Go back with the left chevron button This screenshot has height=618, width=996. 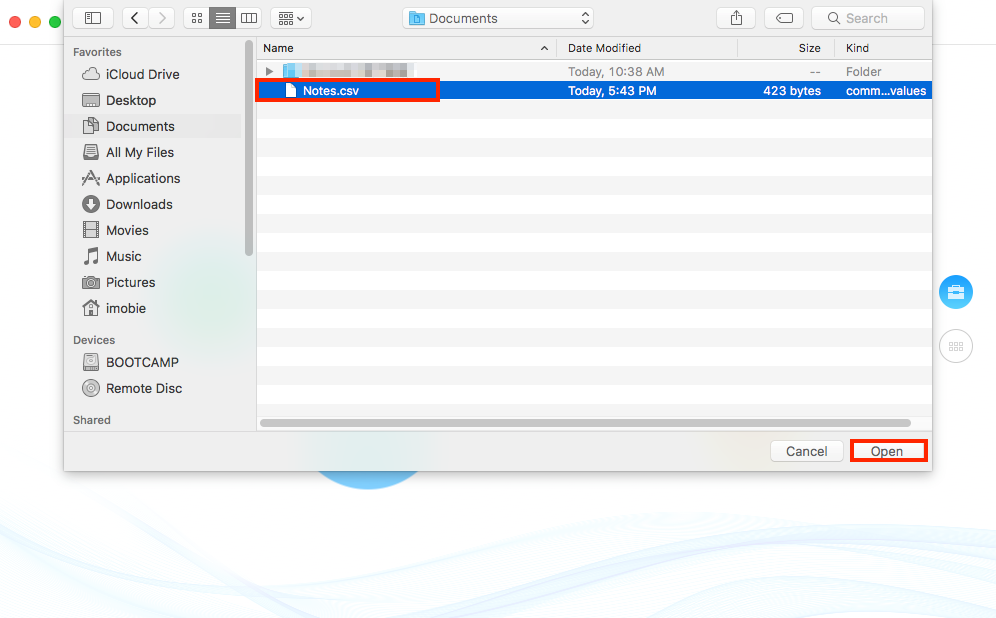[x=135, y=18]
